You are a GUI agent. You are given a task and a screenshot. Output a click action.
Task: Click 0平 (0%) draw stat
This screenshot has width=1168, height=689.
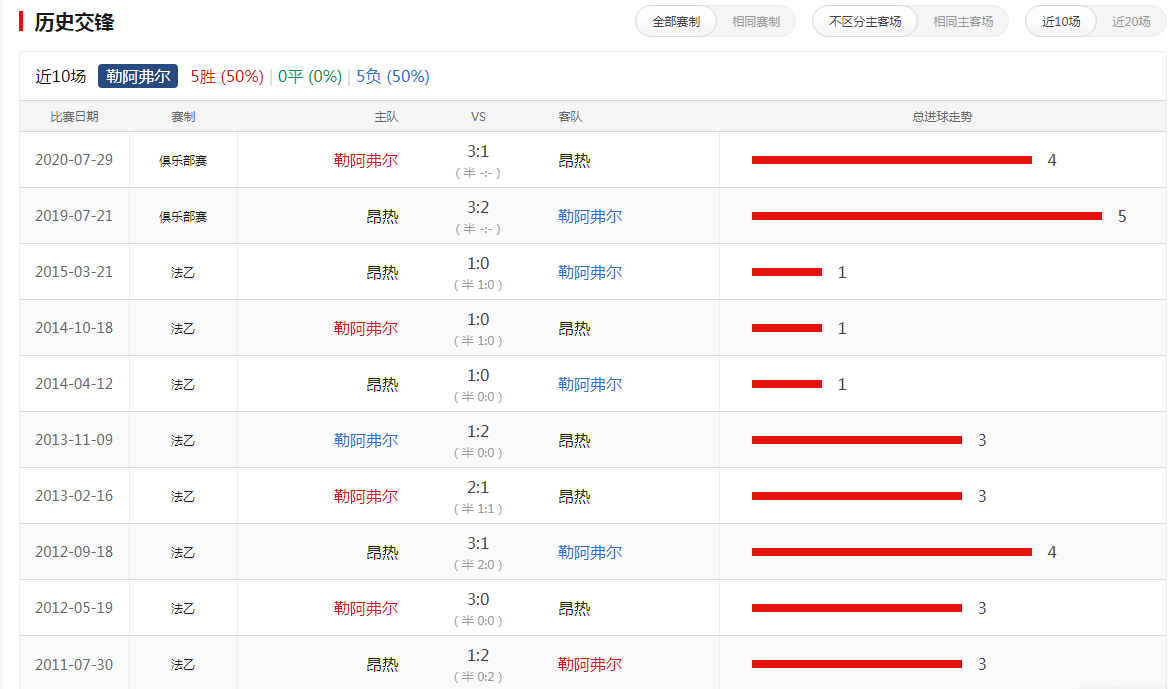point(309,77)
